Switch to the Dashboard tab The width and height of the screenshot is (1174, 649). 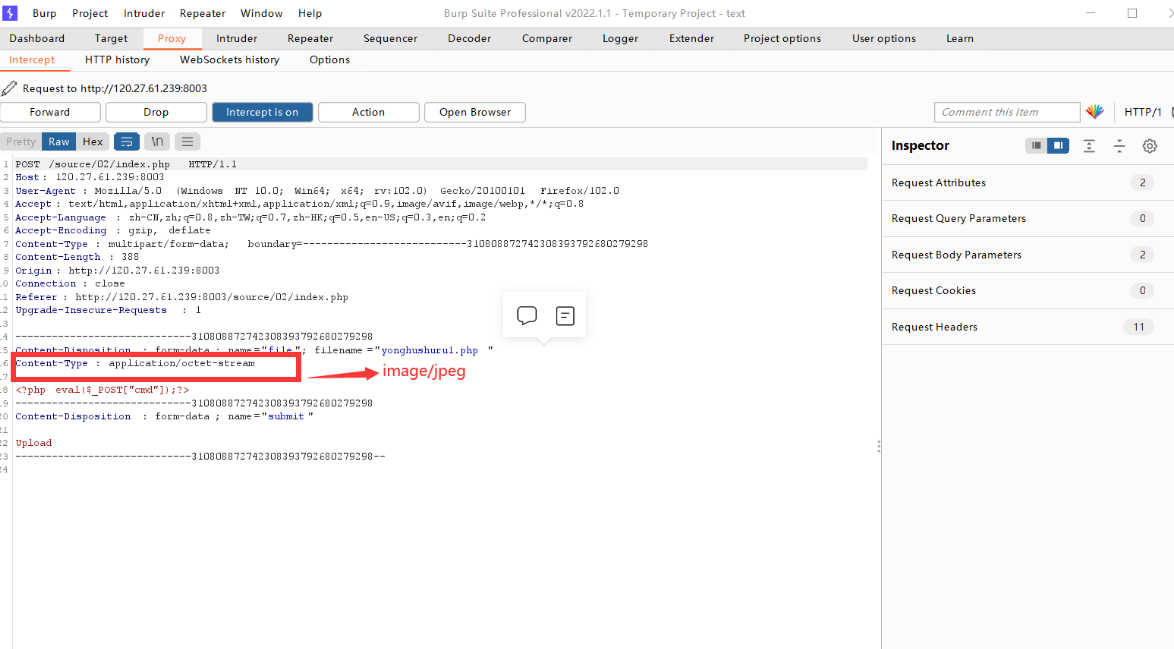point(37,38)
